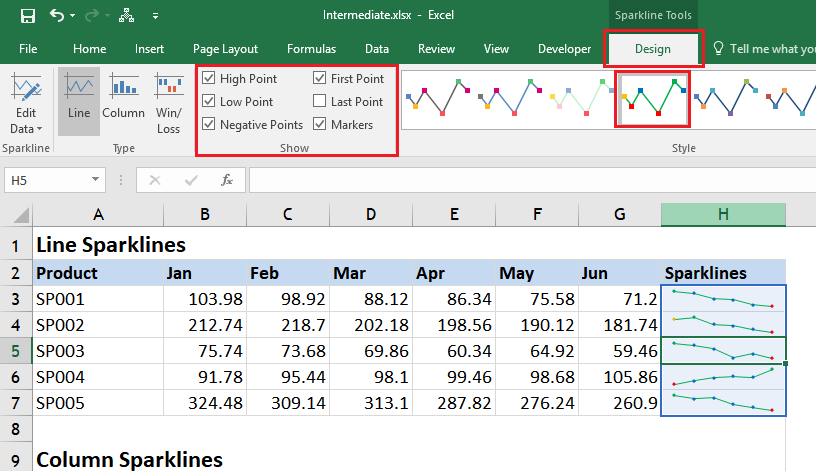Click cell with value 103.98
Screen dimensions: 816x471
coord(205,299)
